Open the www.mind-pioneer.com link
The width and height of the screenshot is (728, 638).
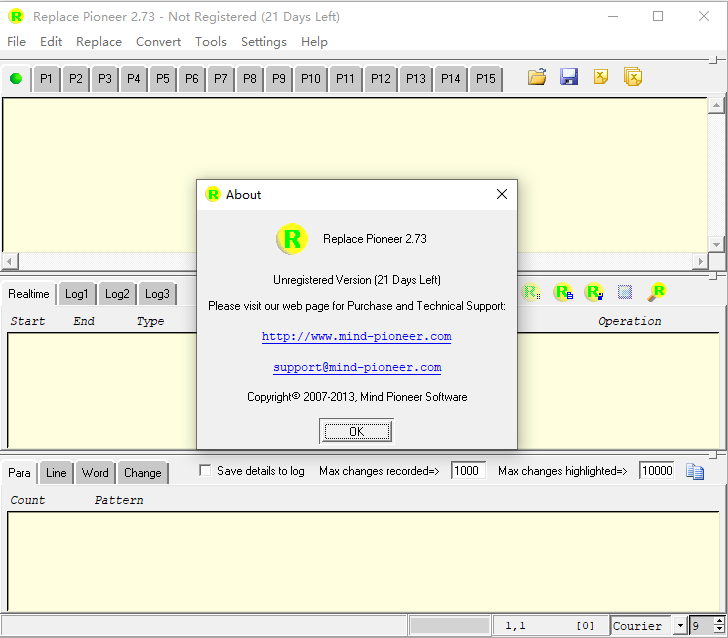click(357, 336)
